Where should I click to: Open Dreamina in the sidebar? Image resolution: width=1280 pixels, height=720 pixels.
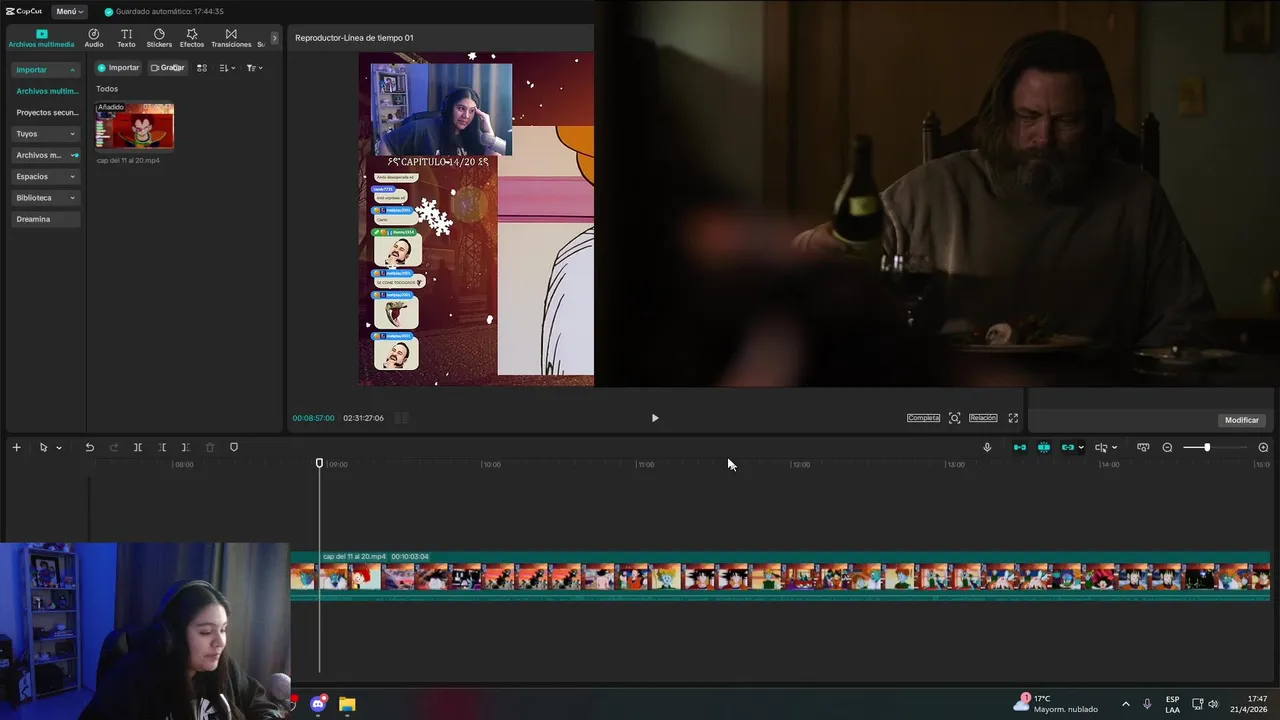[x=45, y=219]
